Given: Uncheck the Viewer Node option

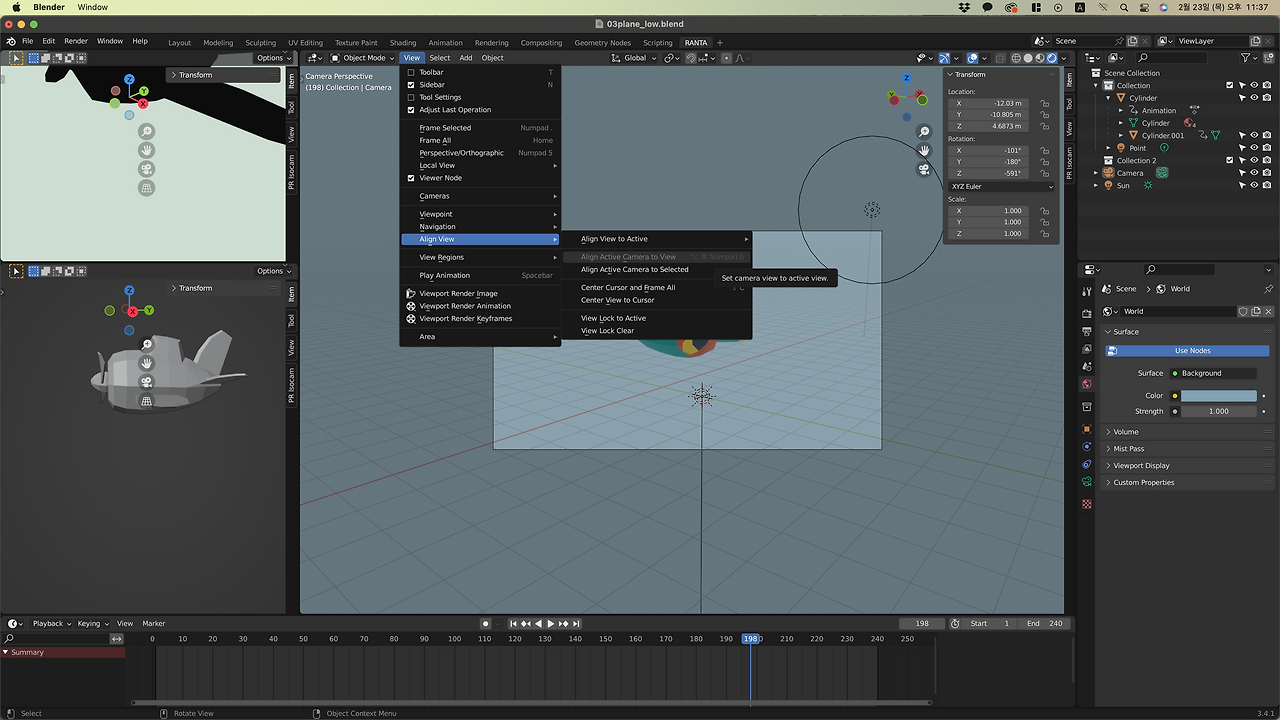Looking at the screenshot, I should pyautogui.click(x=411, y=178).
